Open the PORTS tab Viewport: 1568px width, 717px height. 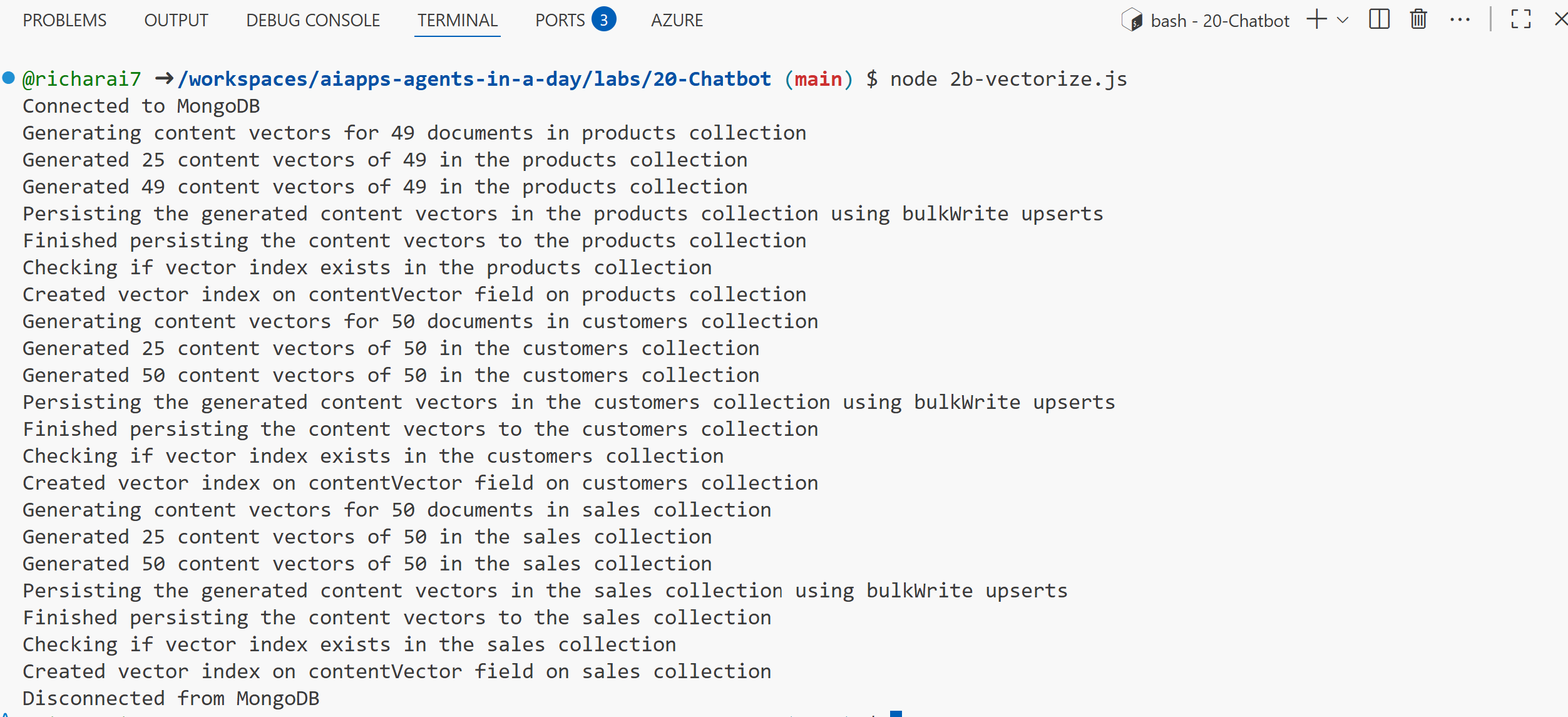[x=561, y=19]
